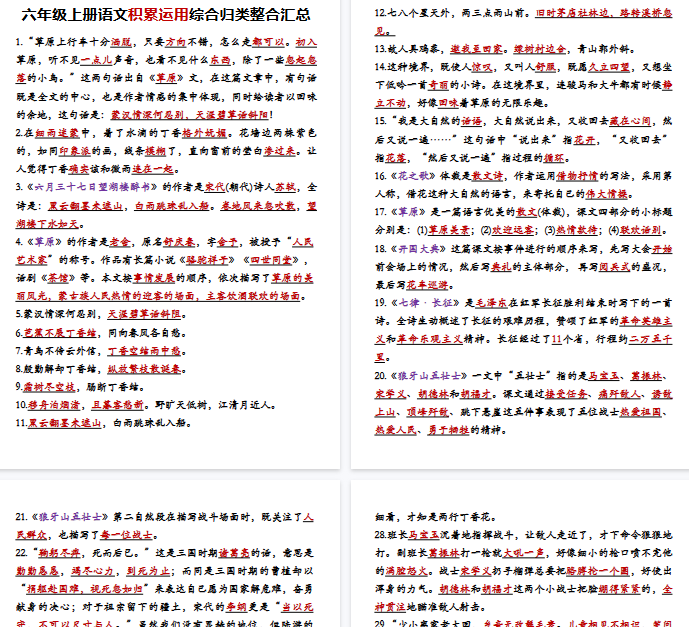Click the verse "移舟泊烟渚" in item 10

(x=54, y=405)
